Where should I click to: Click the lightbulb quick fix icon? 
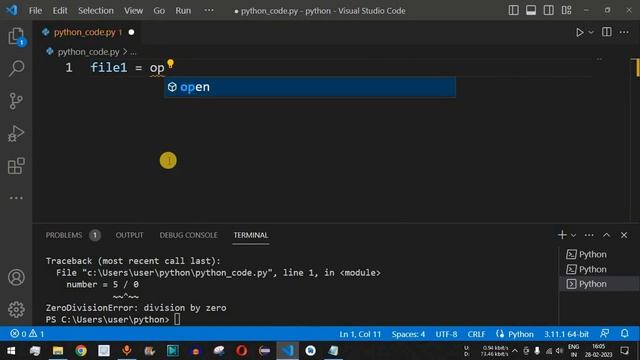pyautogui.click(x=171, y=64)
